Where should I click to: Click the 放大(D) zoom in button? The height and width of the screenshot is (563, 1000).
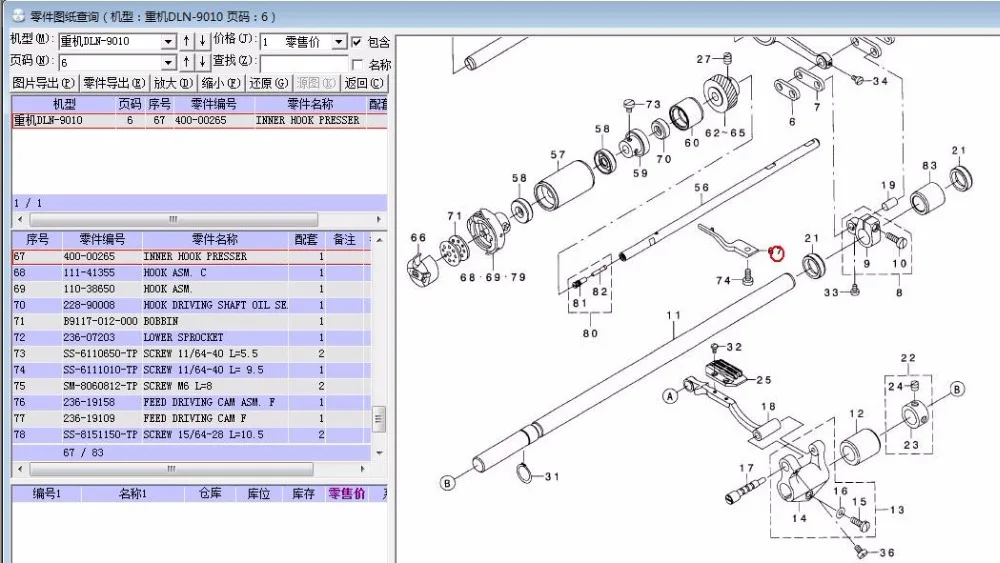pos(173,83)
